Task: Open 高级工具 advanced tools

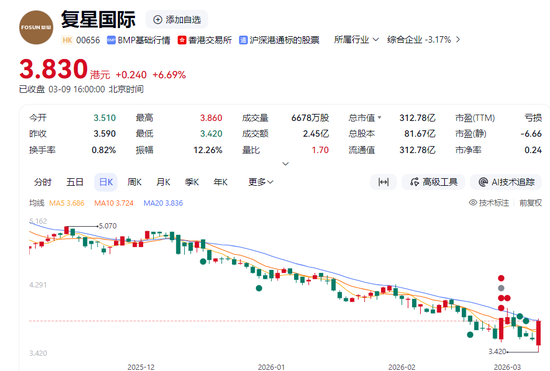Action: pos(434,182)
